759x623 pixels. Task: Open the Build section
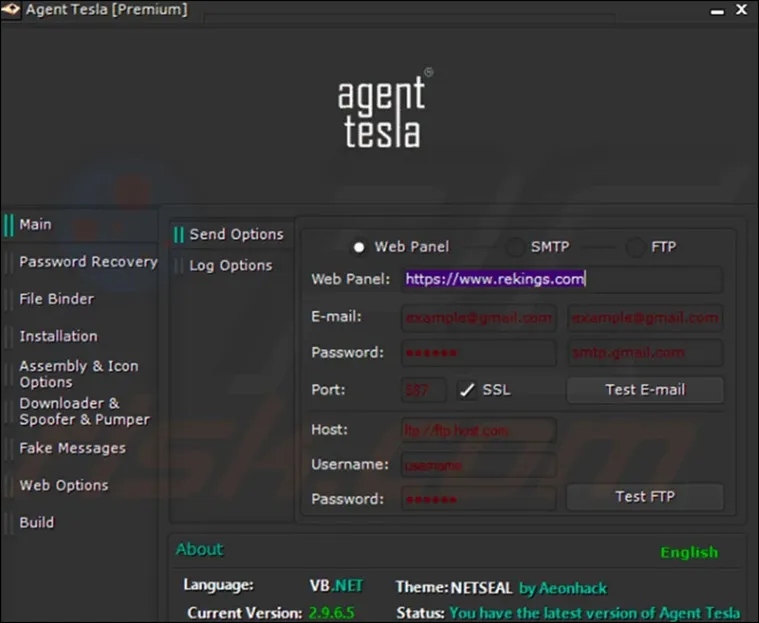coord(37,522)
